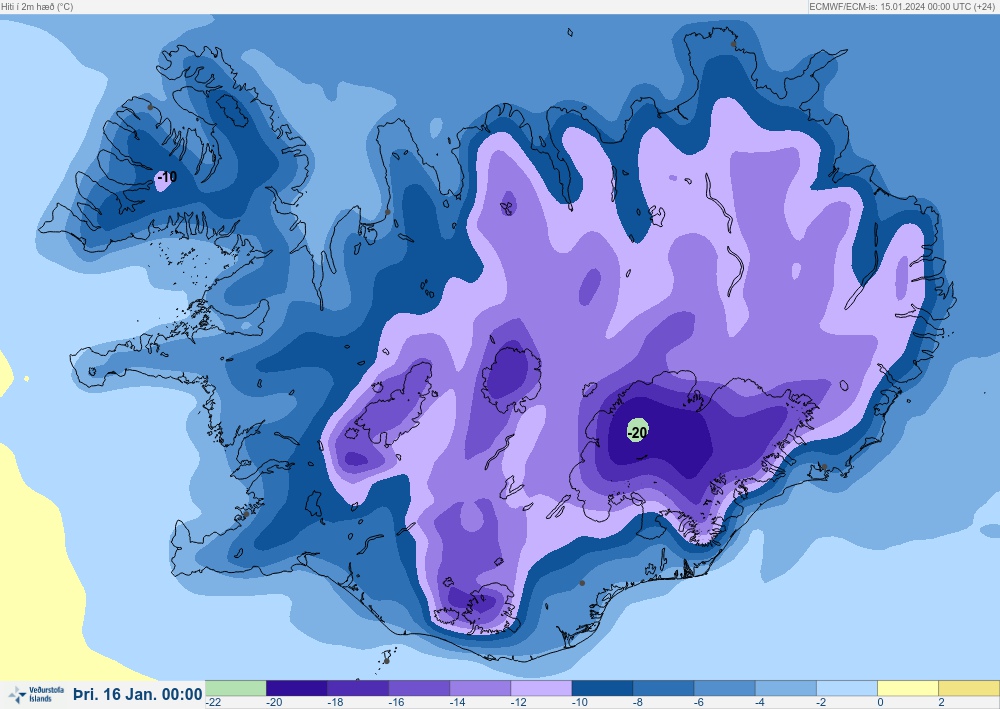Select the legend swatch between -6 and -4
This screenshot has height=709, width=1000.
725,688
